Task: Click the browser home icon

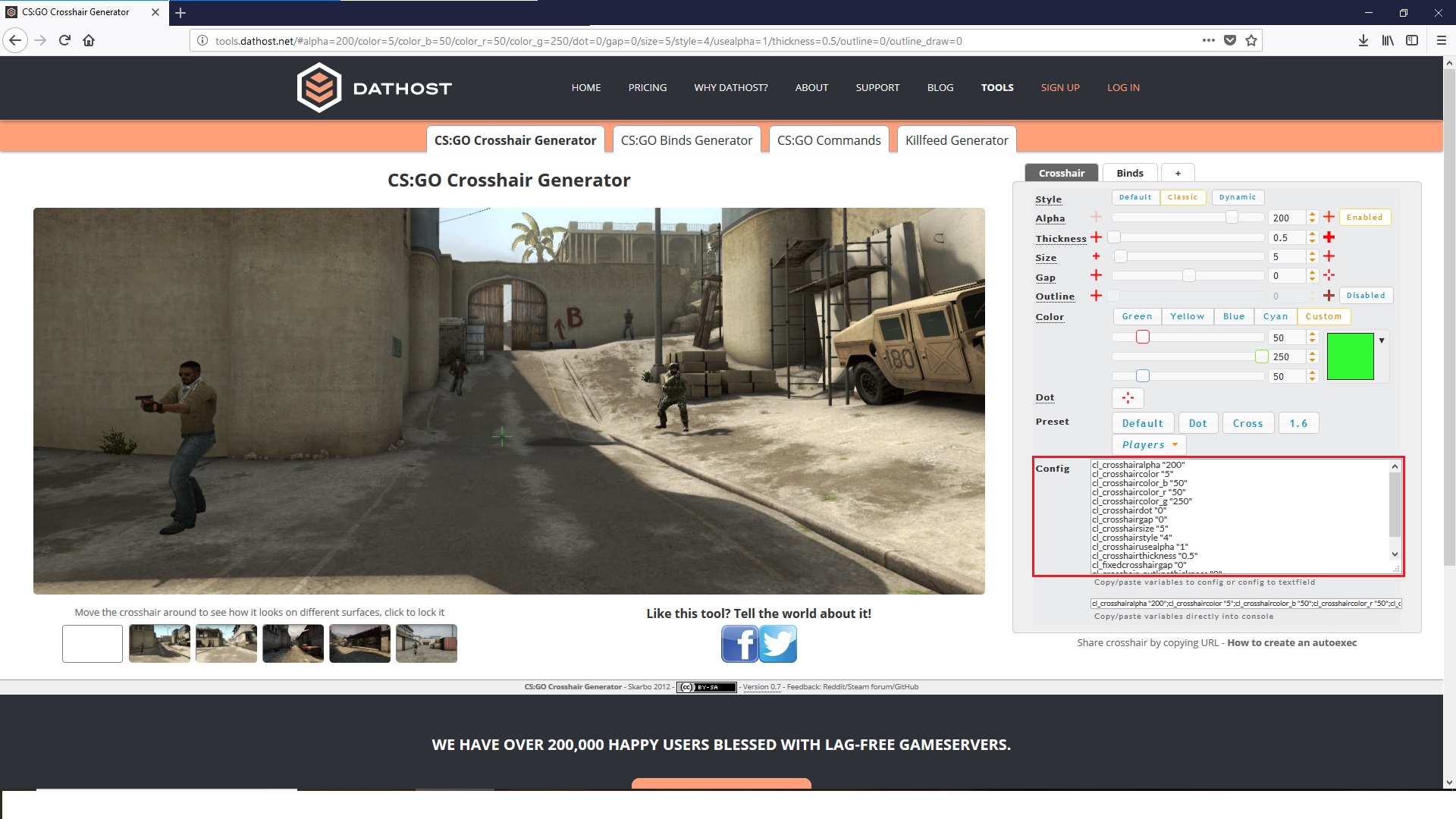Action: pyautogui.click(x=89, y=41)
